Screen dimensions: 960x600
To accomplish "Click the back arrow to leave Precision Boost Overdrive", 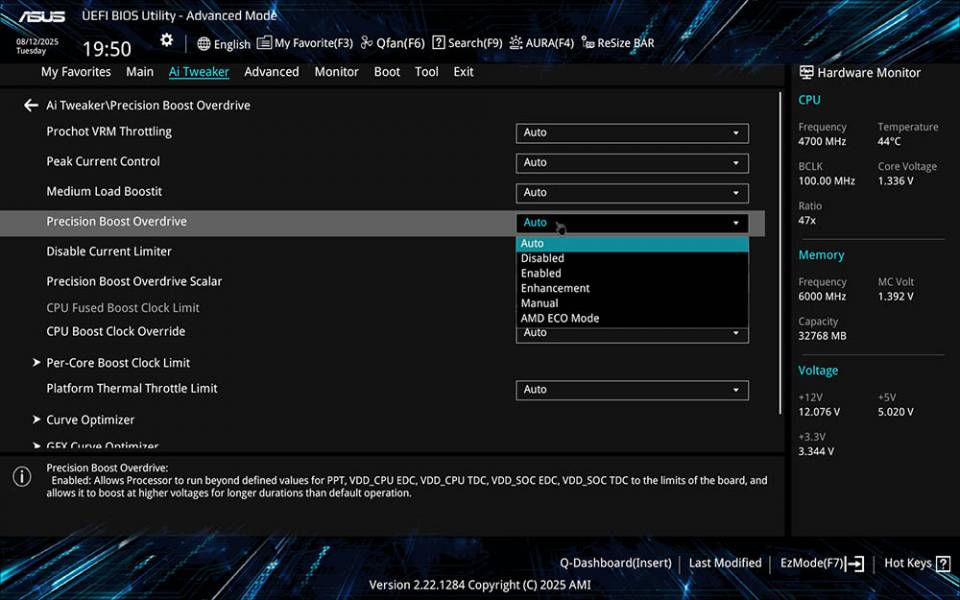I will click(x=30, y=105).
